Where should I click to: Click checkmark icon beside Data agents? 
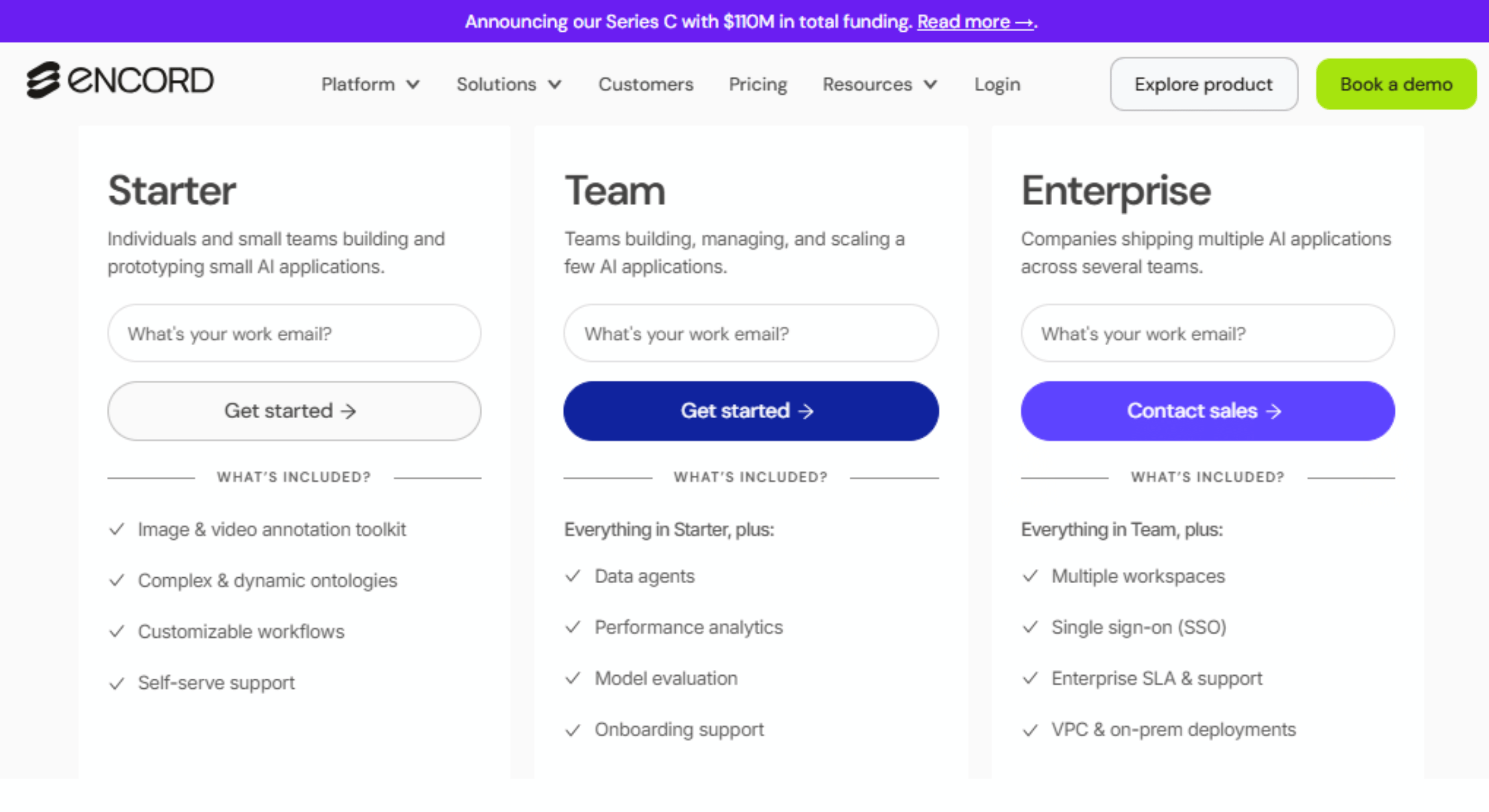click(573, 576)
